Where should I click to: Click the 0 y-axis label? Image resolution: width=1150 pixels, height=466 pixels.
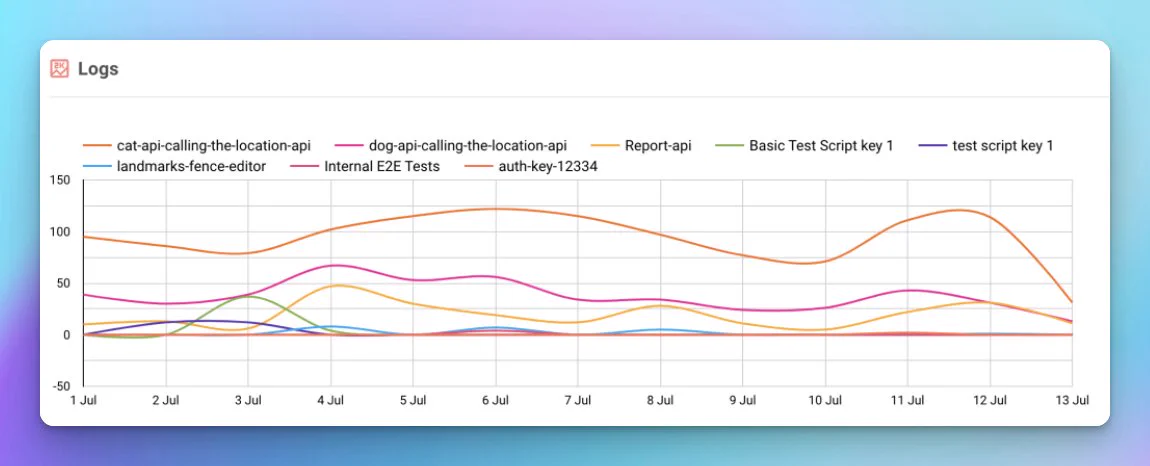[x=66, y=335]
